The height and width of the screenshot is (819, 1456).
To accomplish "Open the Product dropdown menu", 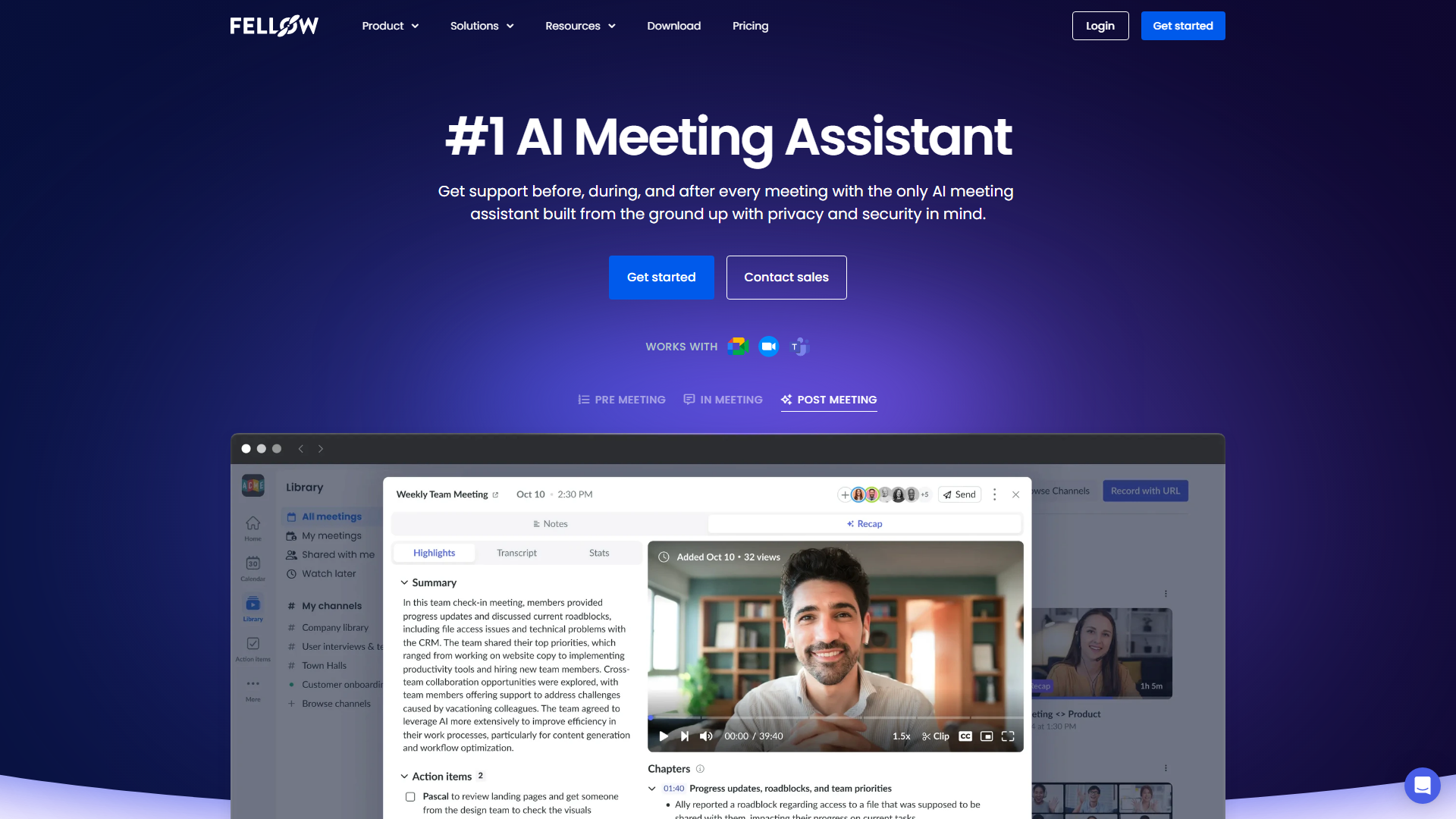I will click(389, 25).
